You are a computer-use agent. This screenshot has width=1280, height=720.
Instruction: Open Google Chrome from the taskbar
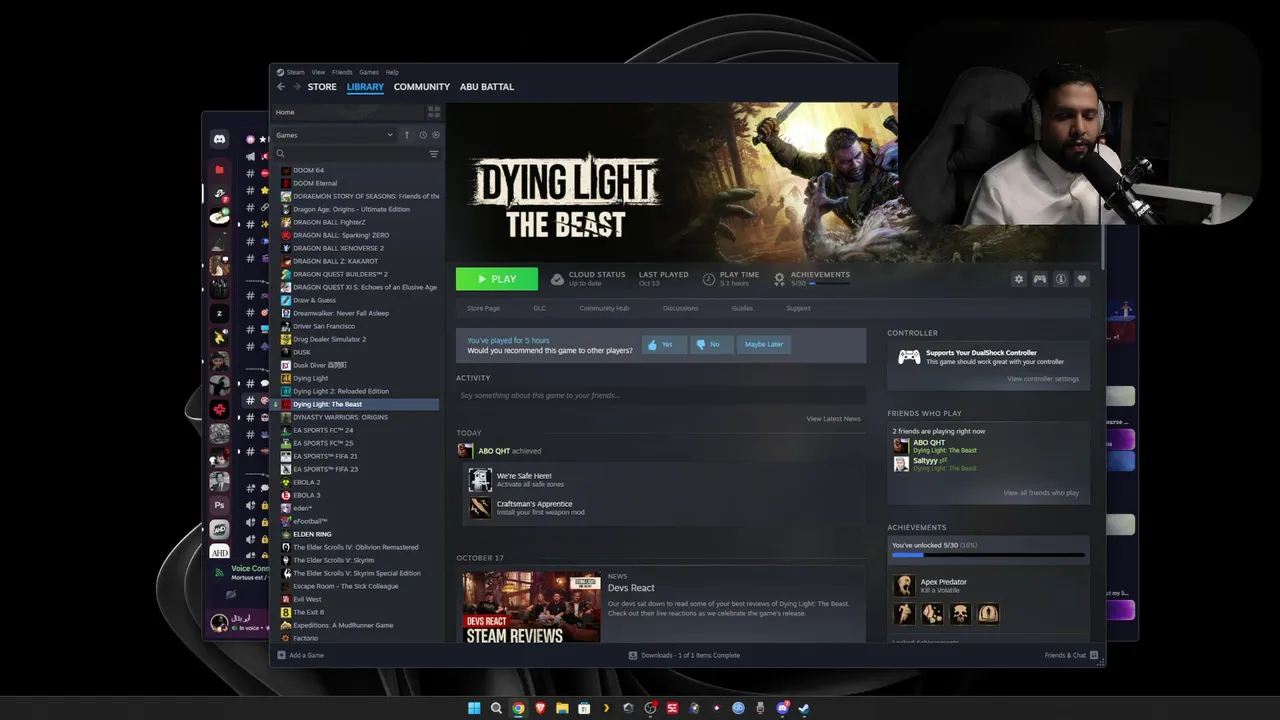pos(518,708)
